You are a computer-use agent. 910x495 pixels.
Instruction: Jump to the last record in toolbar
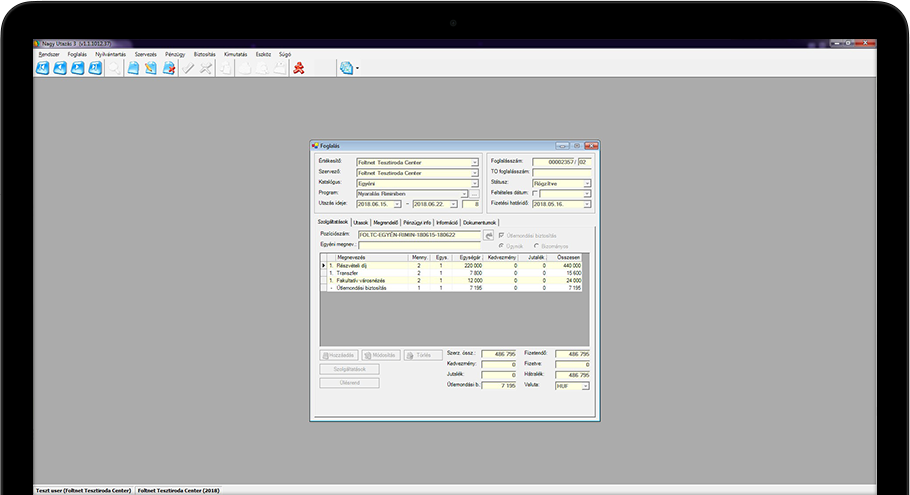tap(95, 68)
